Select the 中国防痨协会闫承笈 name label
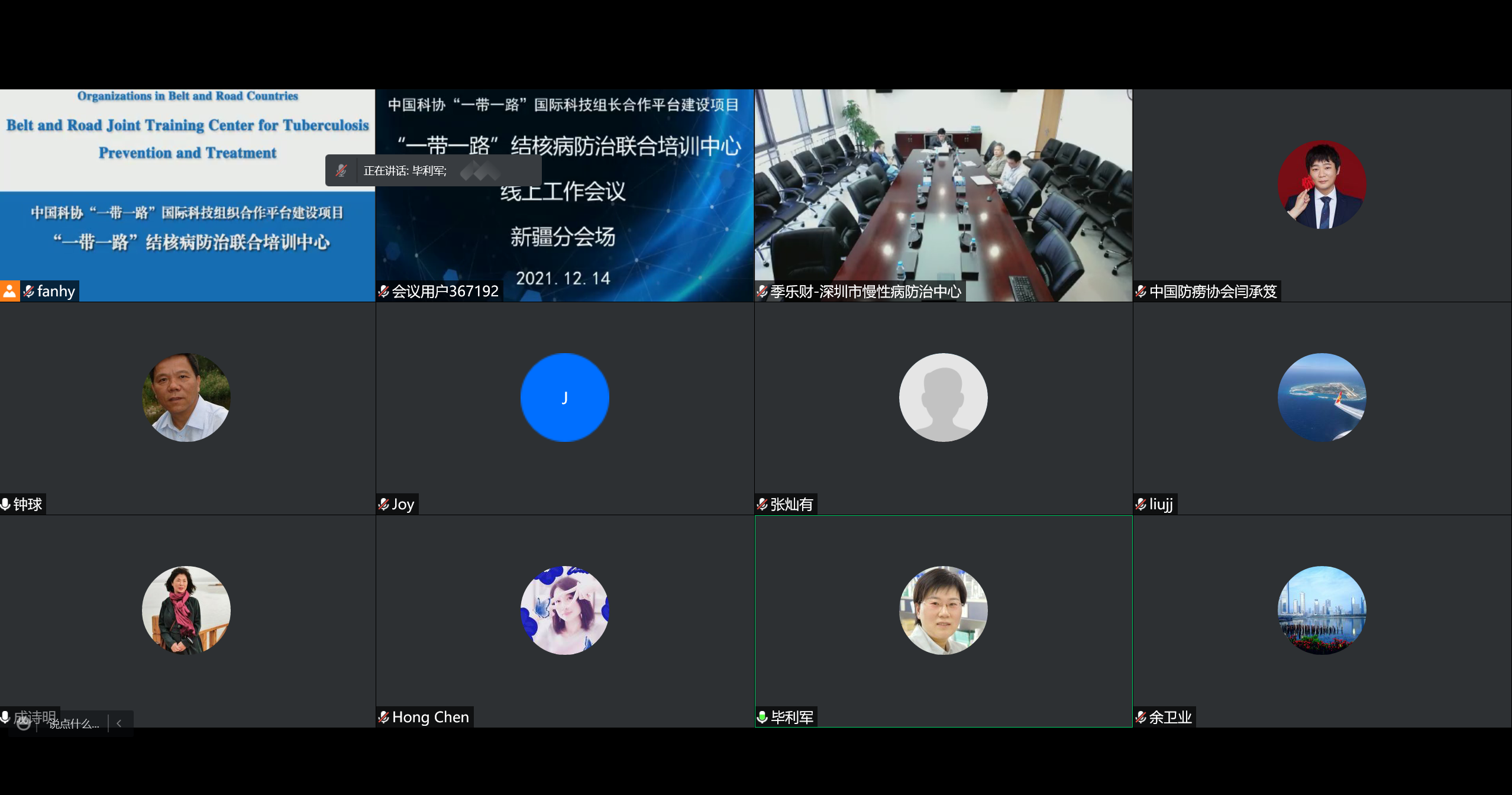Screen dimensions: 1512x795 point(1213,291)
